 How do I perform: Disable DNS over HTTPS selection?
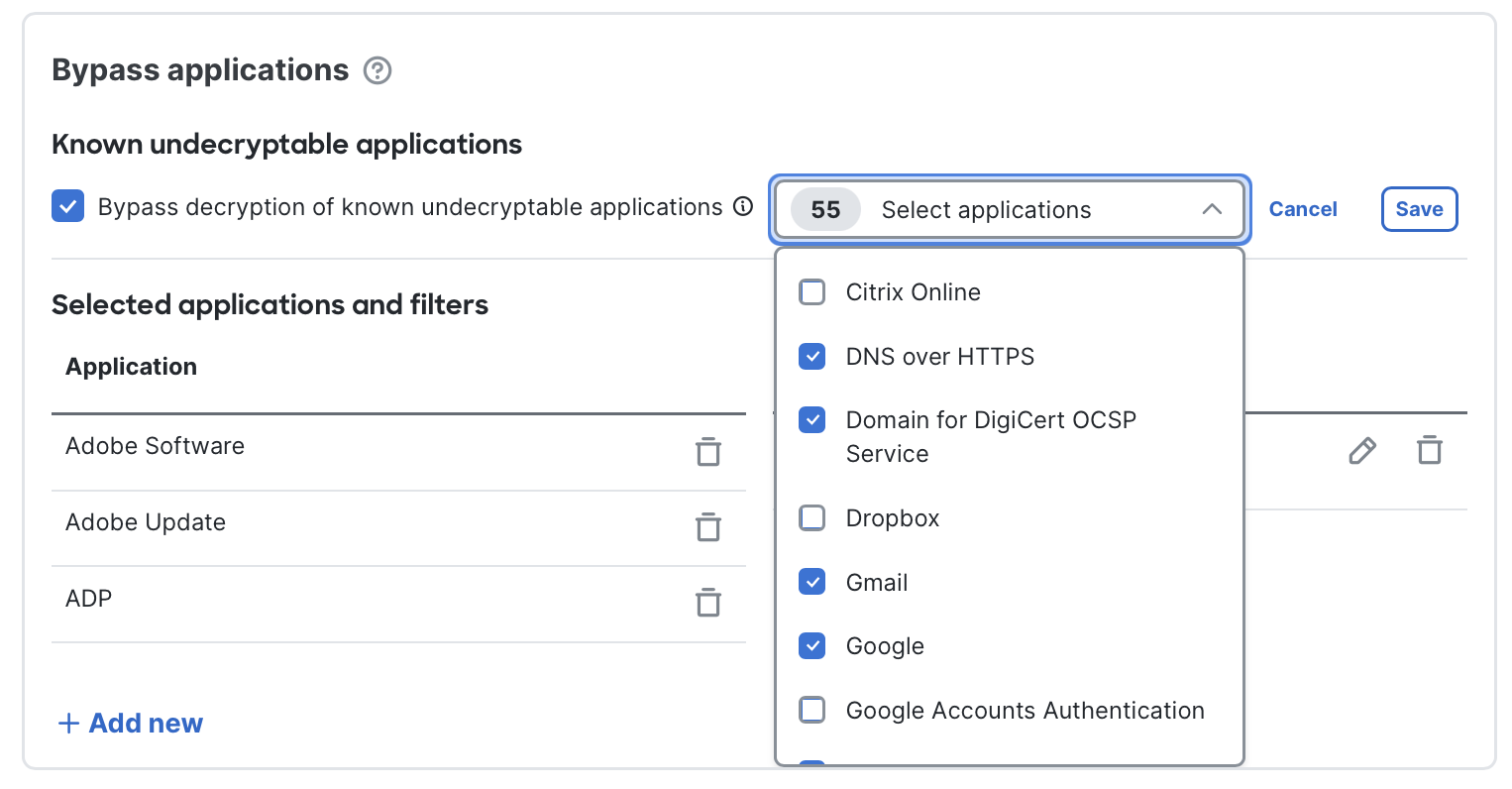pos(811,356)
